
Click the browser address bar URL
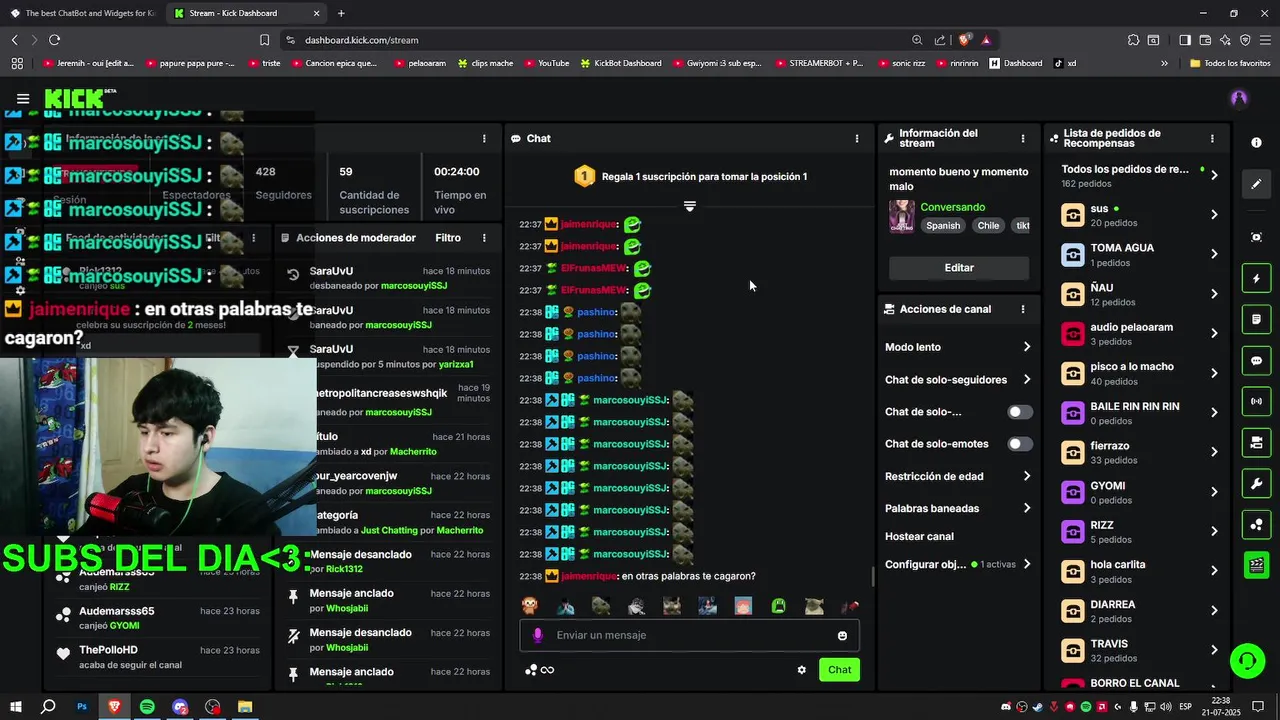click(x=361, y=40)
